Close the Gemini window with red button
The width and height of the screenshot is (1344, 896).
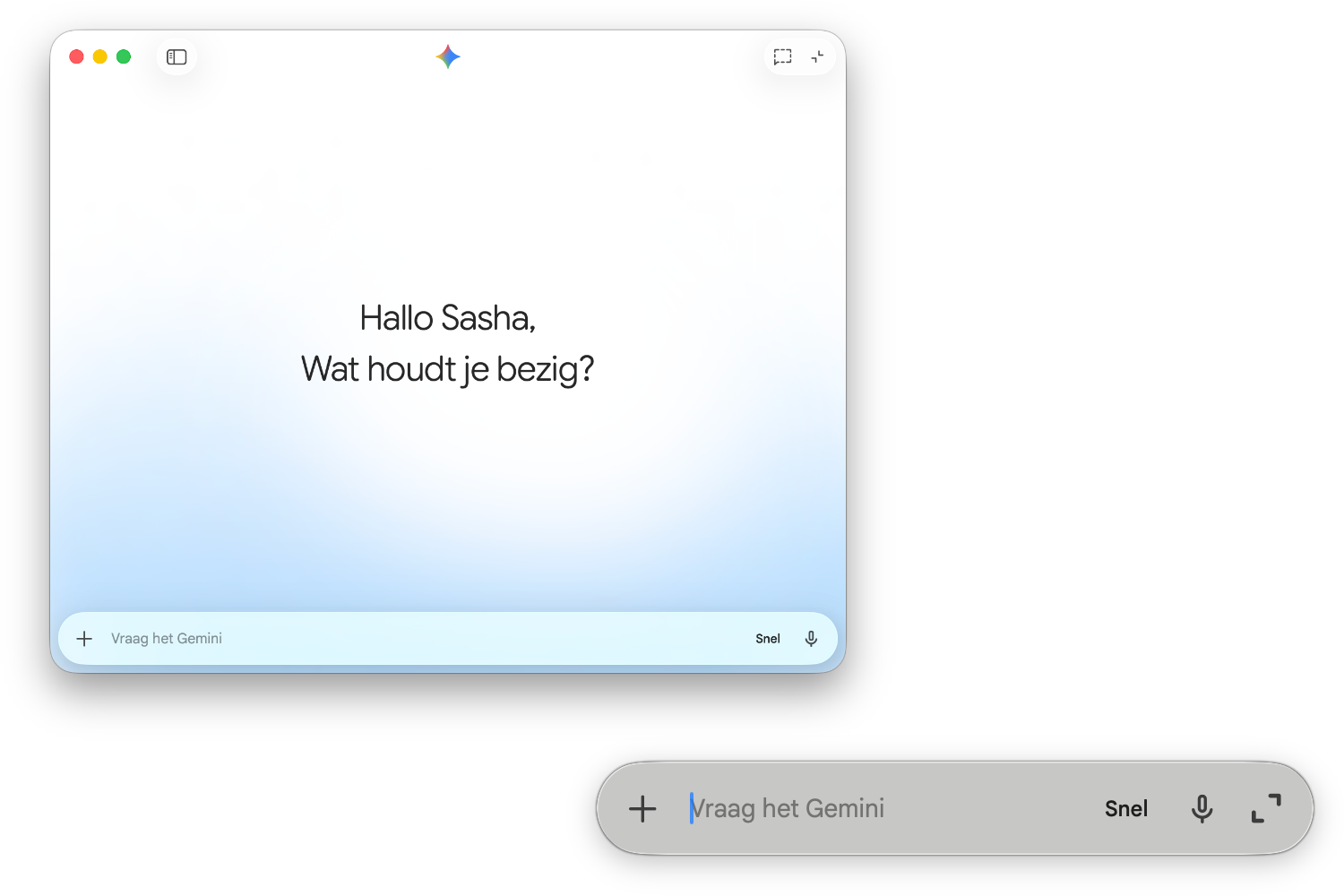pos(77,57)
